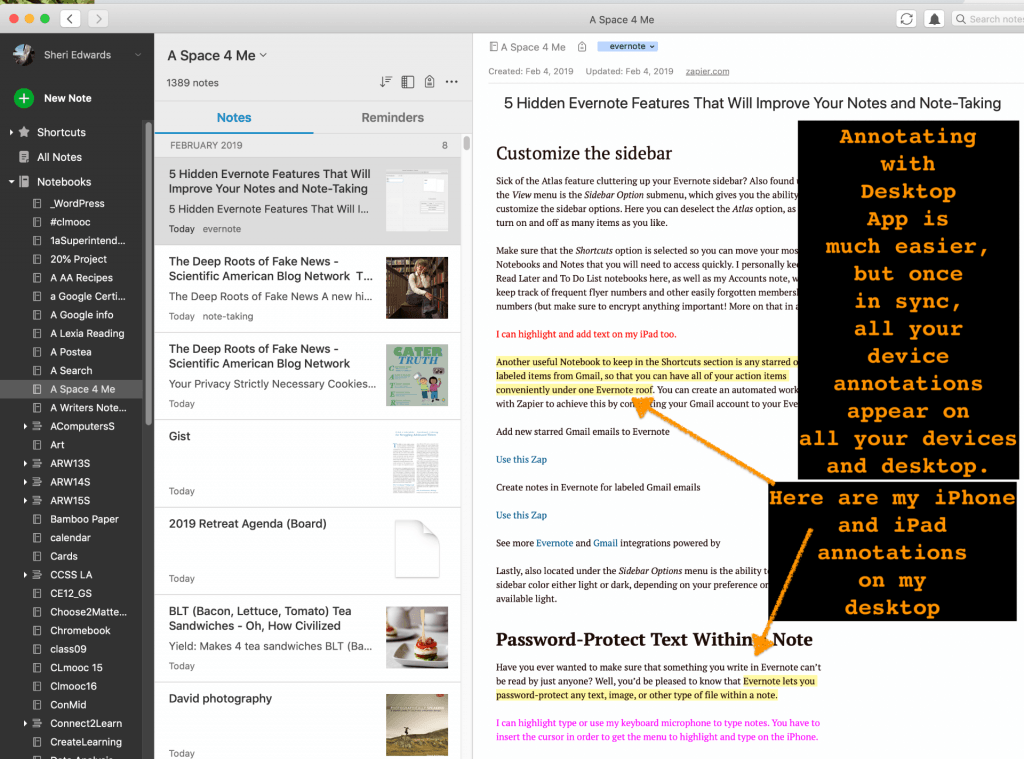Image resolution: width=1024 pixels, height=759 pixels.
Task: Click the Fake News note library photo thumbnail
Action: coord(417,287)
